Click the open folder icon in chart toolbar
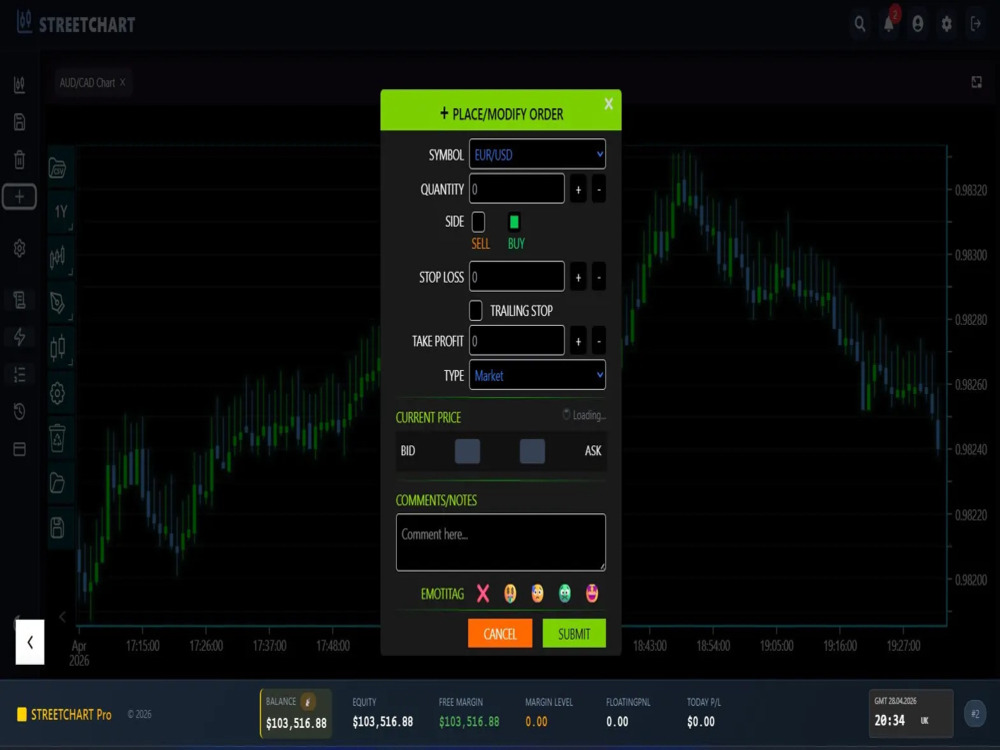This screenshot has width=1000, height=750. (57, 483)
